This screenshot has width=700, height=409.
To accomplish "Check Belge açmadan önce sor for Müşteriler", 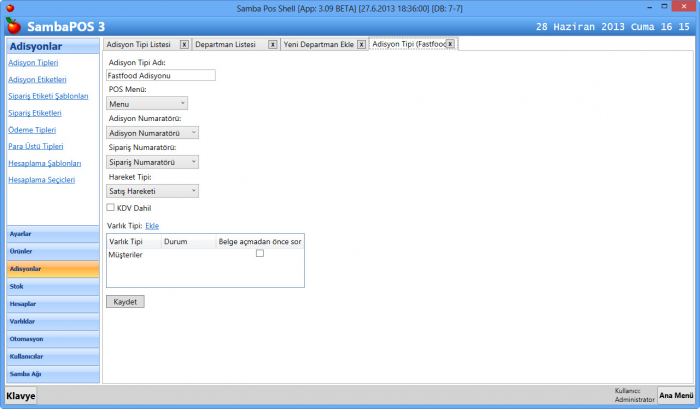I will click(x=259, y=254).
